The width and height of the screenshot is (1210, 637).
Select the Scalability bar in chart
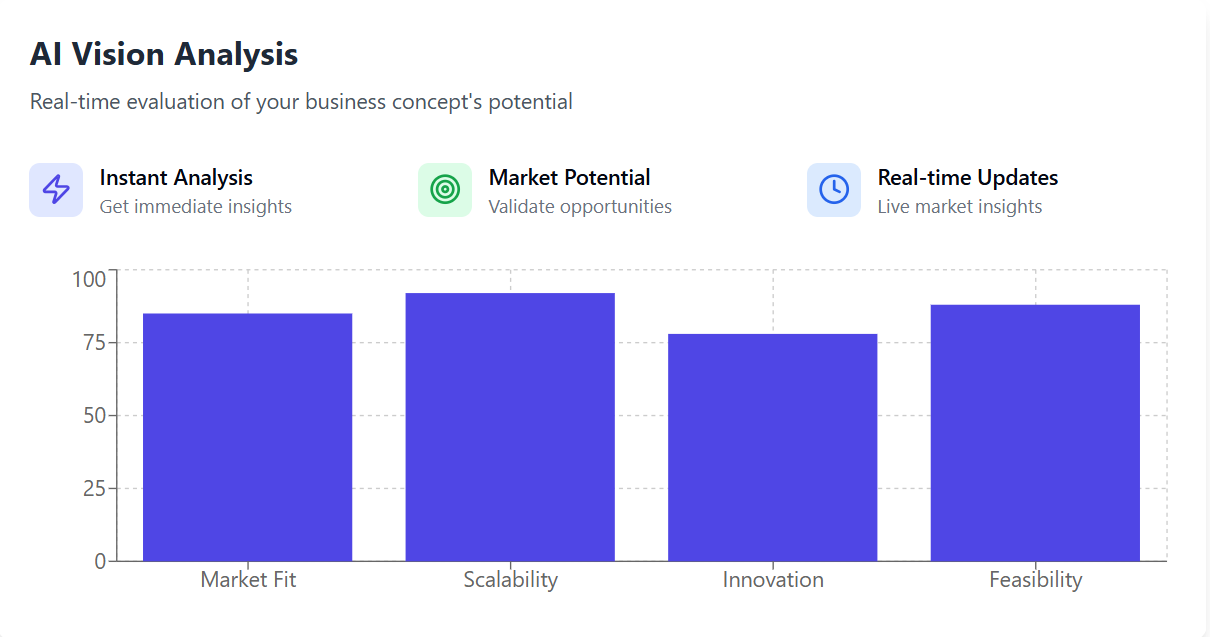[x=510, y=427]
